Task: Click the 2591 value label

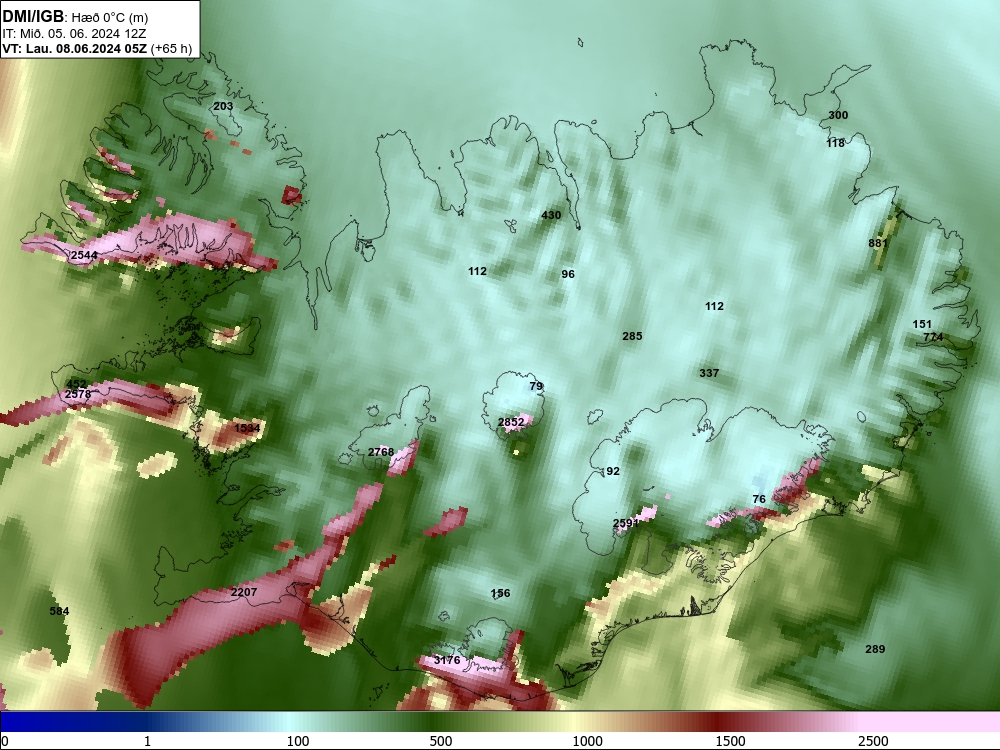Action: click(626, 523)
